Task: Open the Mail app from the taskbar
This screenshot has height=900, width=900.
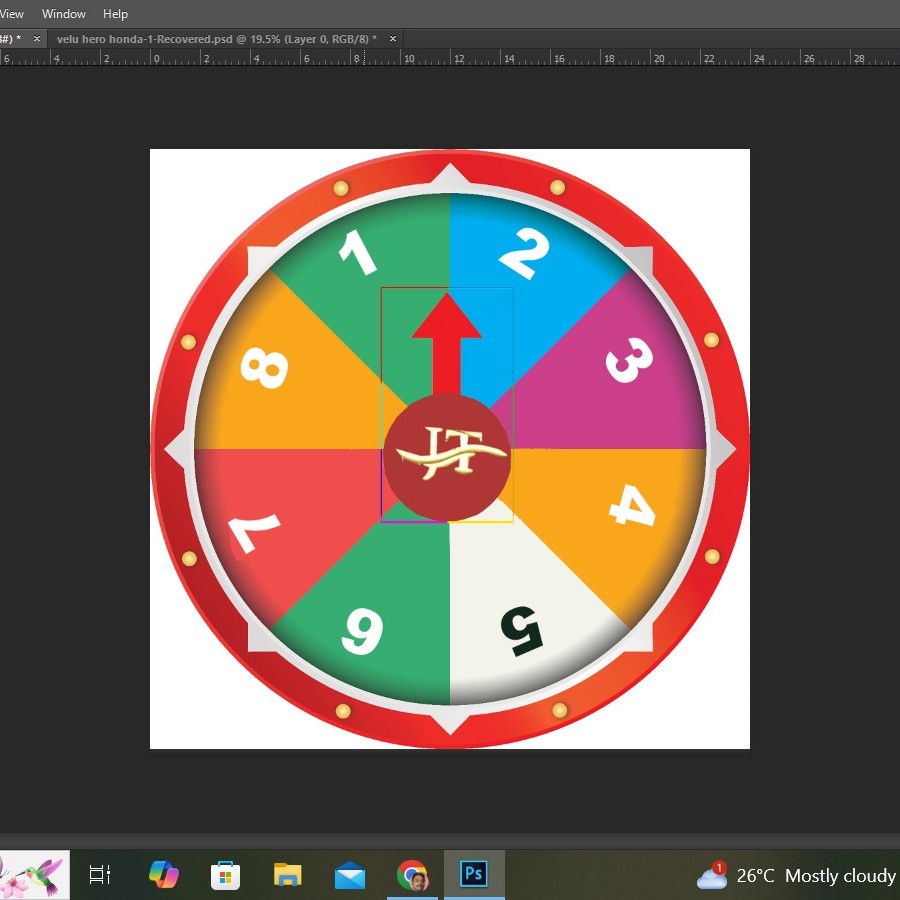Action: point(350,874)
